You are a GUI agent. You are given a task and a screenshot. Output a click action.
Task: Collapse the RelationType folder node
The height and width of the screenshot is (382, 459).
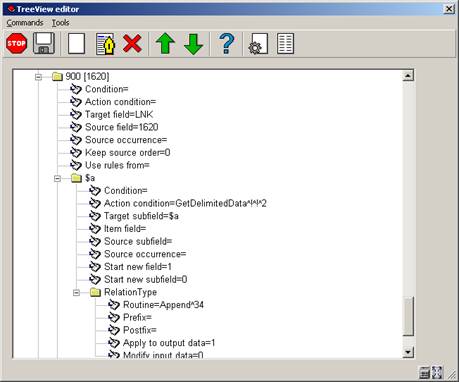76,293
